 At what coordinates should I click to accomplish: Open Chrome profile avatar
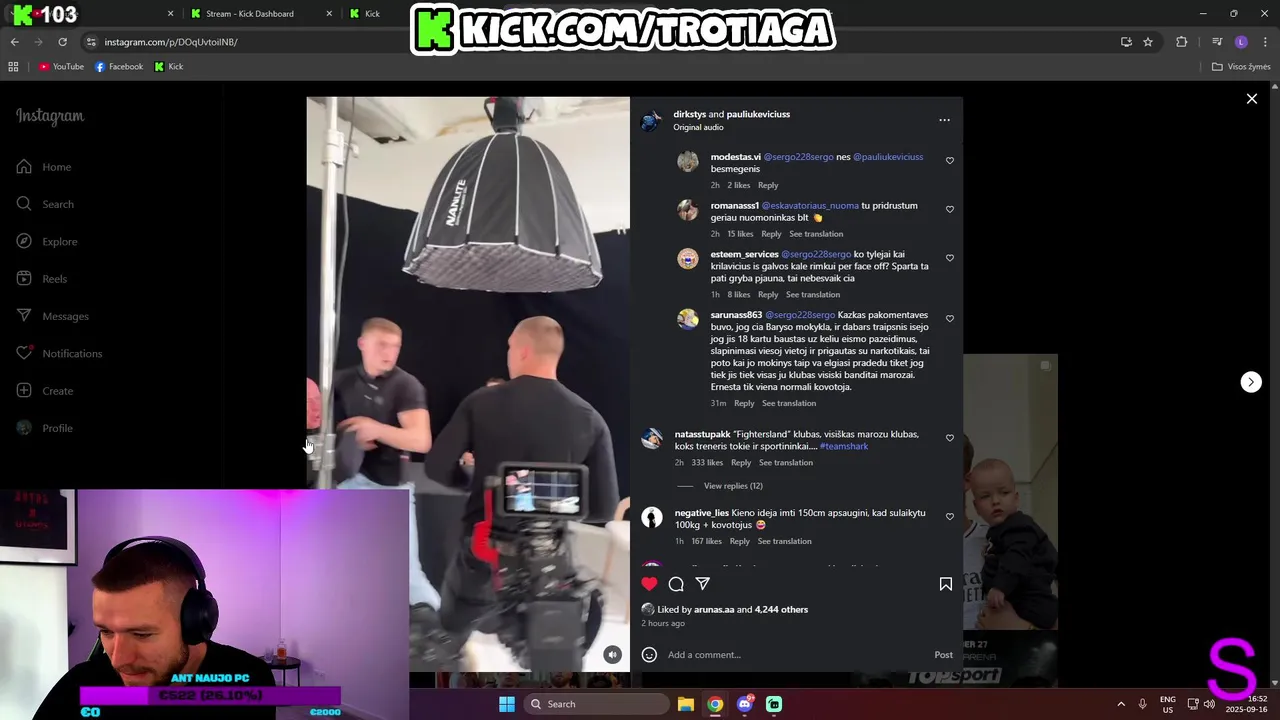coord(1241,42)
